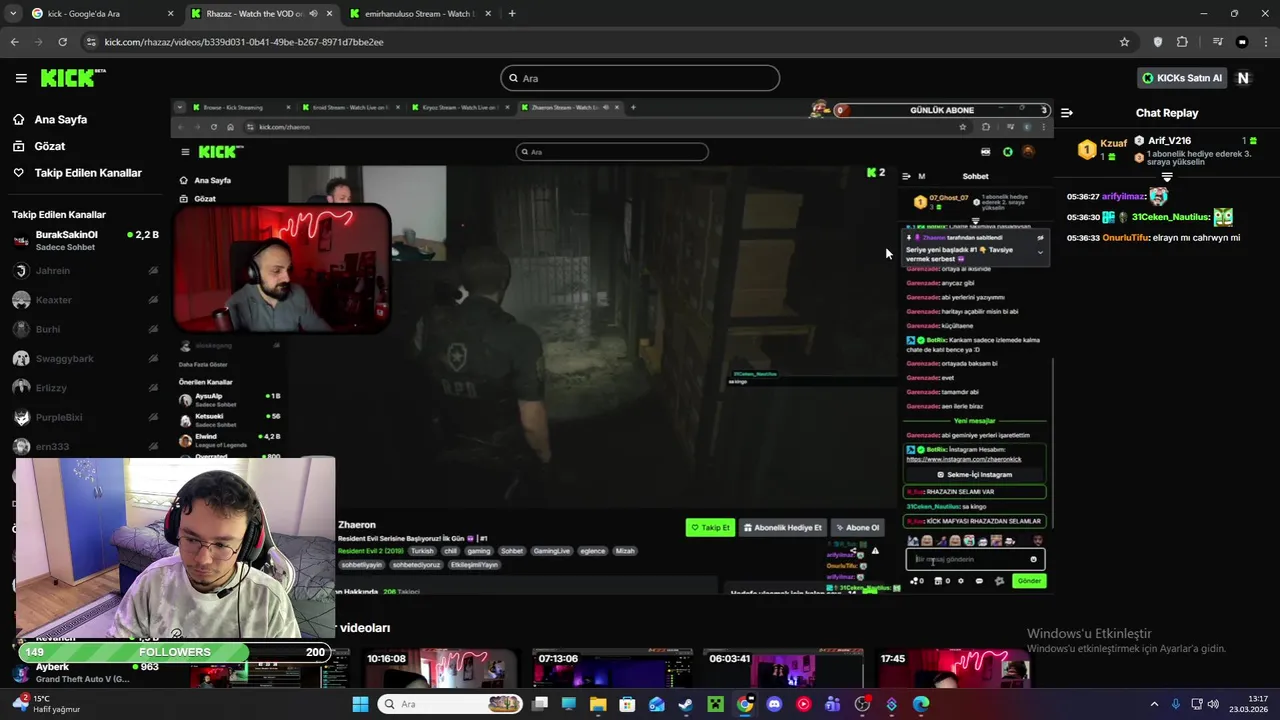
Task: Click the Windows taskbar Ara search box
Action: 452,704
